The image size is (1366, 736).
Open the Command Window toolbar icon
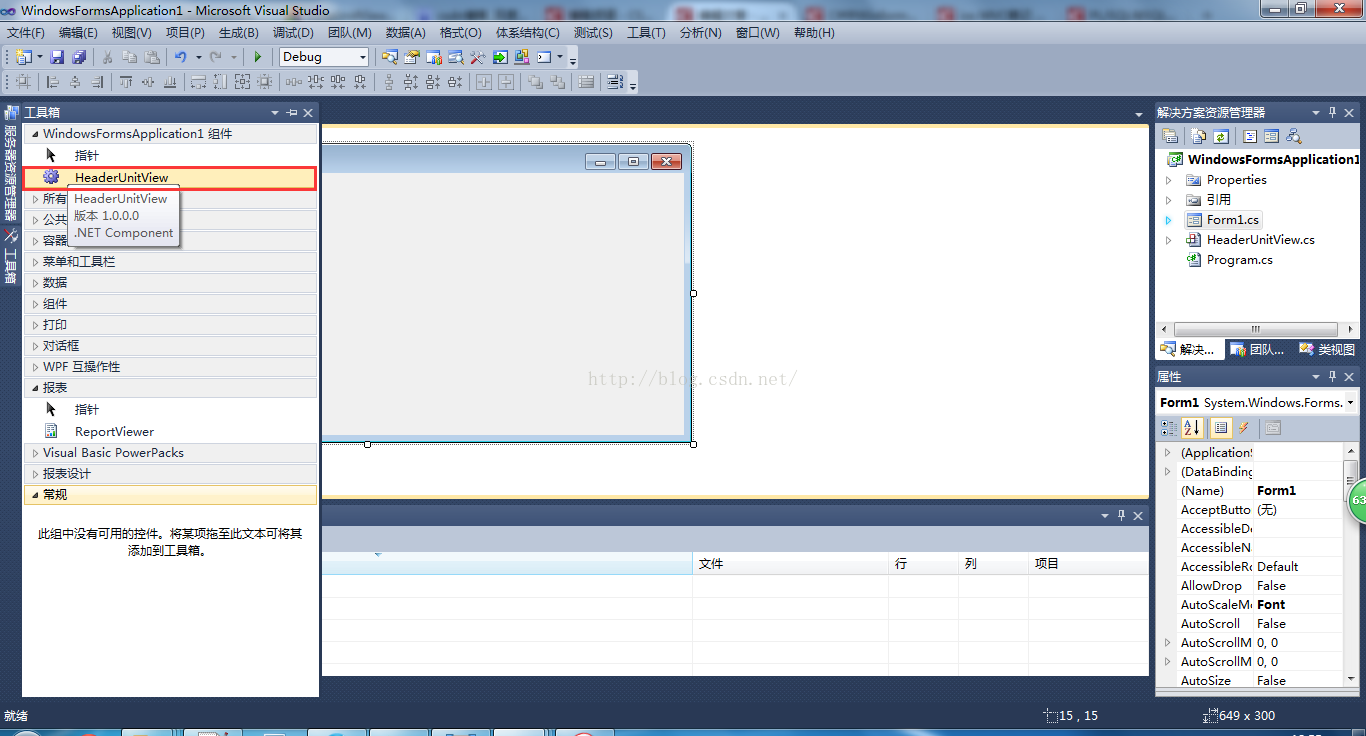(544, 57)
